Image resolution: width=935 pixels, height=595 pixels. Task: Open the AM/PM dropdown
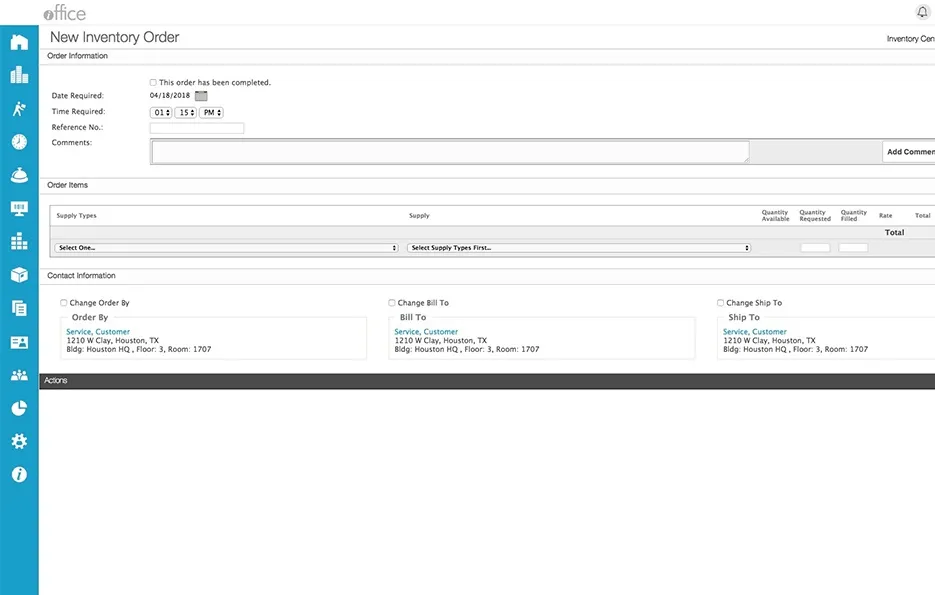(x=211, y=113)
